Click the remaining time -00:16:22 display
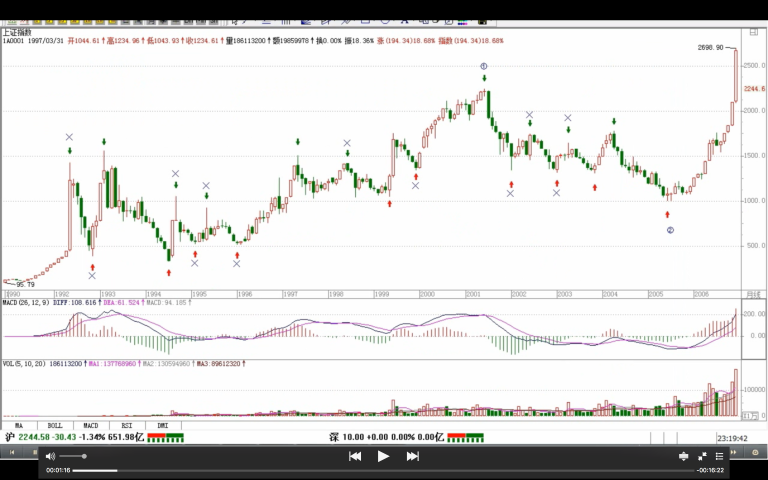 click(710, 470)
